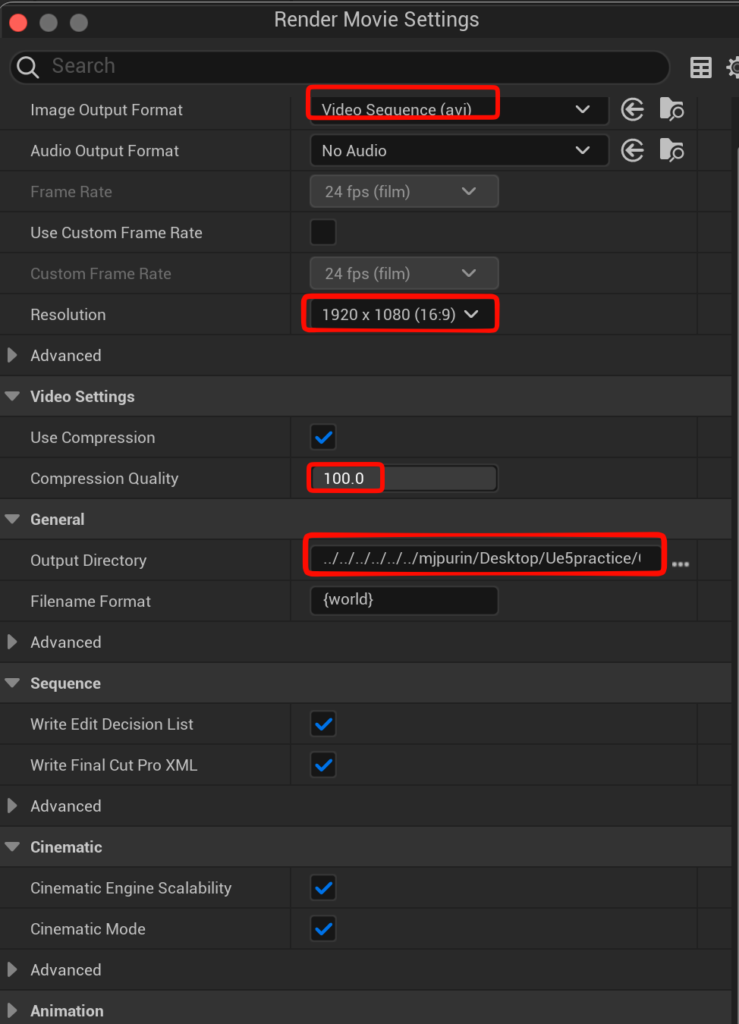The width and height of the screenshot is (739, 1024).
Task: Disable Write Final Cut Pro XML
Action: [x=323, y=765]
